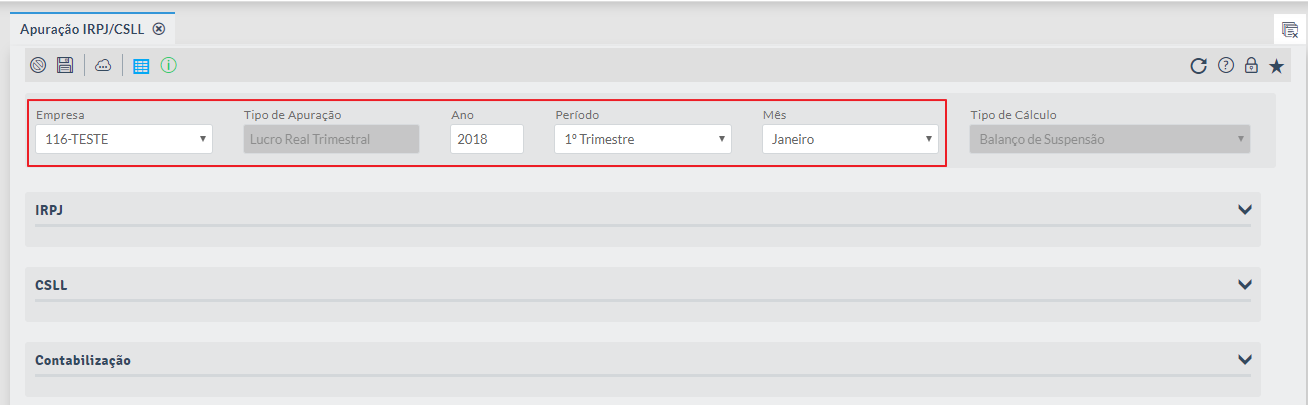
Task: Open help with the question mark icon
Action: coord(1225,67)
